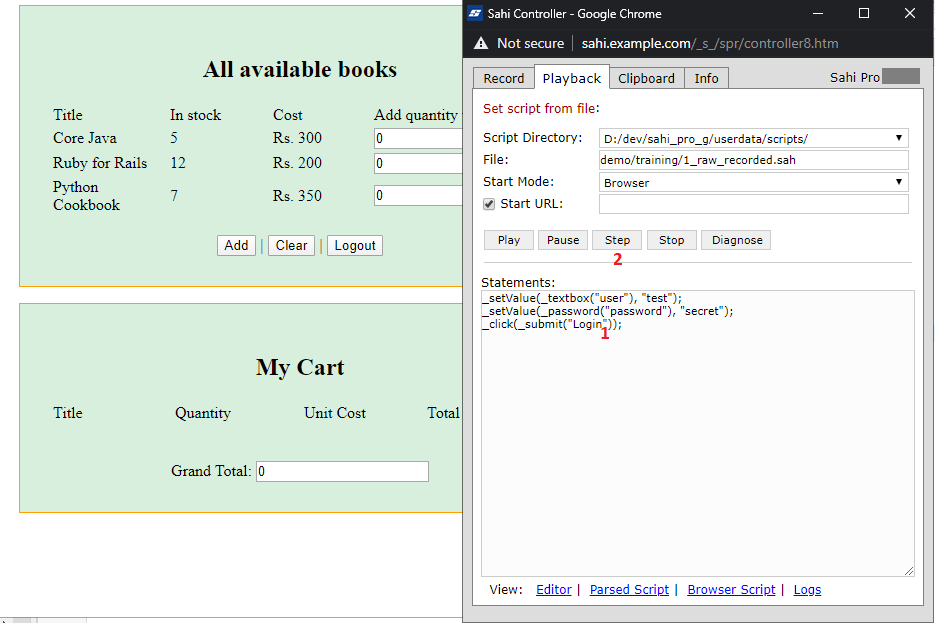The image size is (935, 623).
Task: Click the Logout button
Action: click(355, 246)
